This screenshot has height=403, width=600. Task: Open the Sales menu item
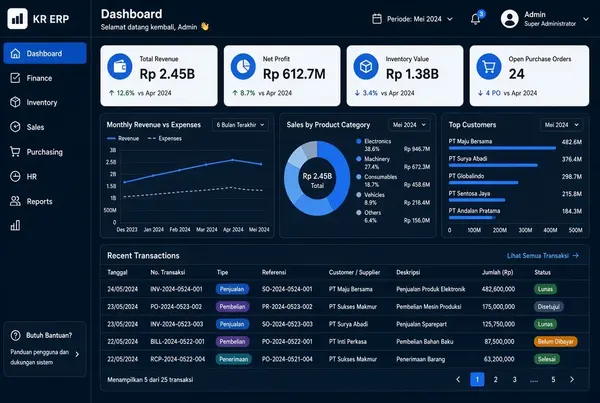45,127
